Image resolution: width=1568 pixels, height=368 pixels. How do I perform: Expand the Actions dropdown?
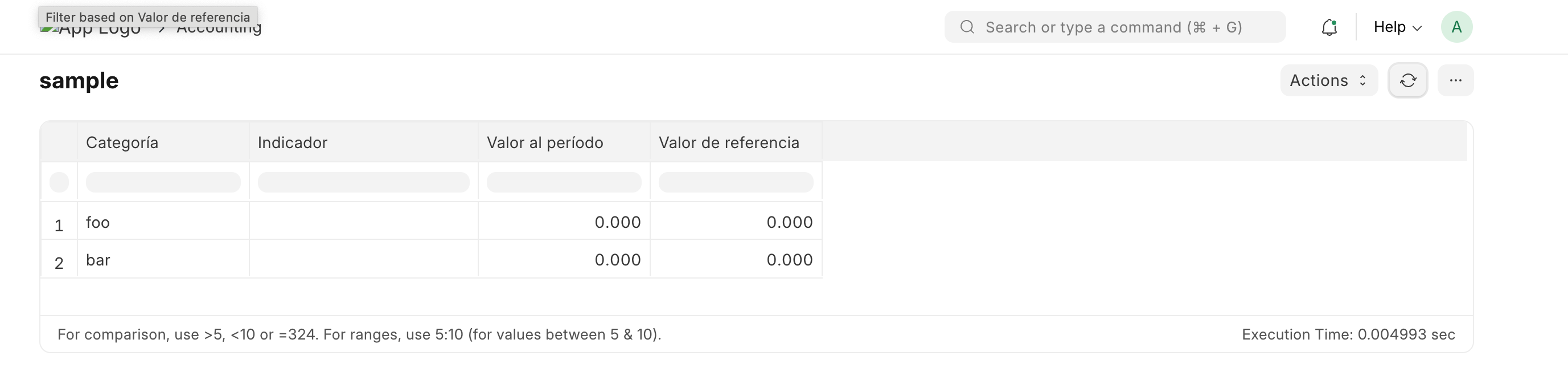coord(1329,80)
